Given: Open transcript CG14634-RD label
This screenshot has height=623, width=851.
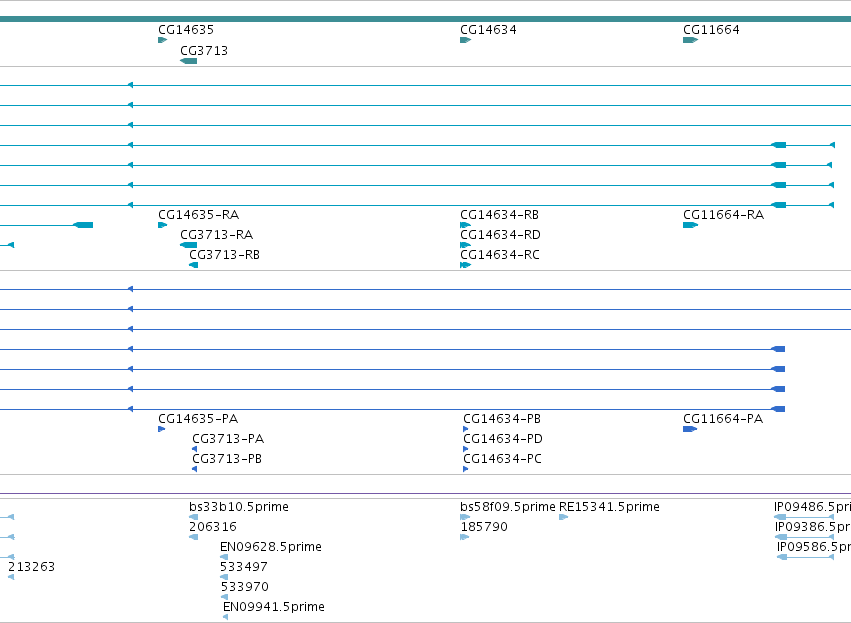Looking at the screenshot, I should [x=500, y=235].
